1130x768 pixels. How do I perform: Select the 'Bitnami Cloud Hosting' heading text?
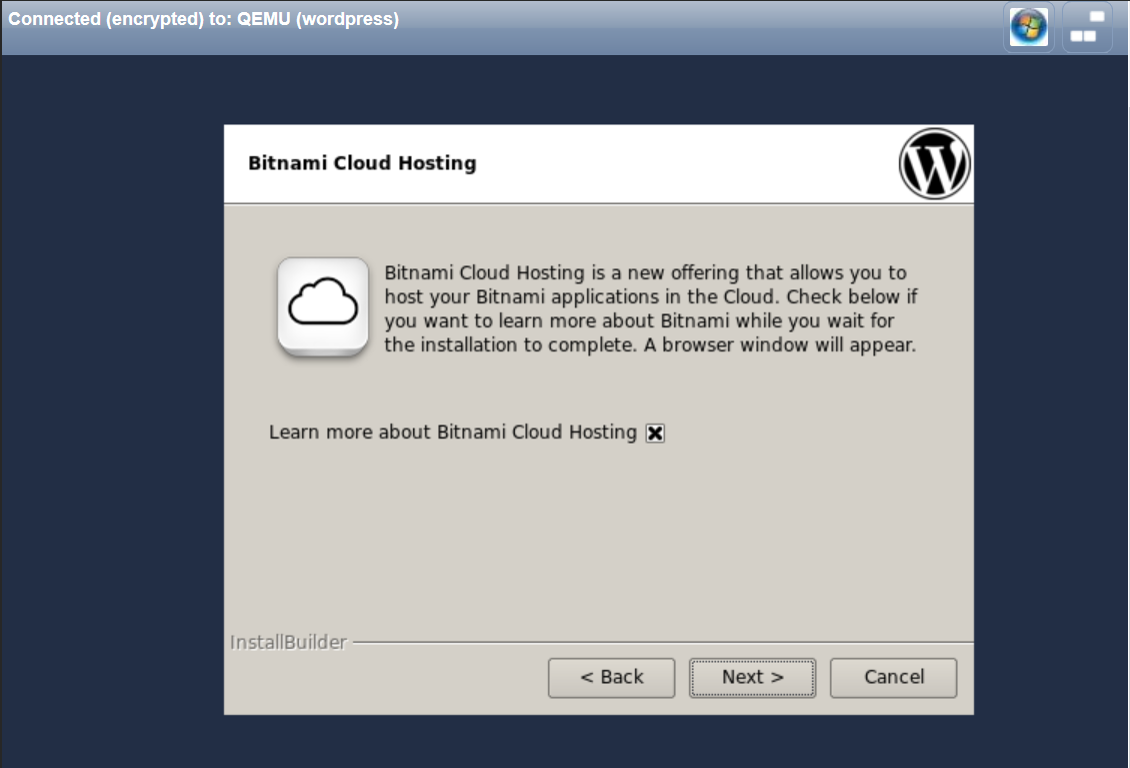coord(362,164)
